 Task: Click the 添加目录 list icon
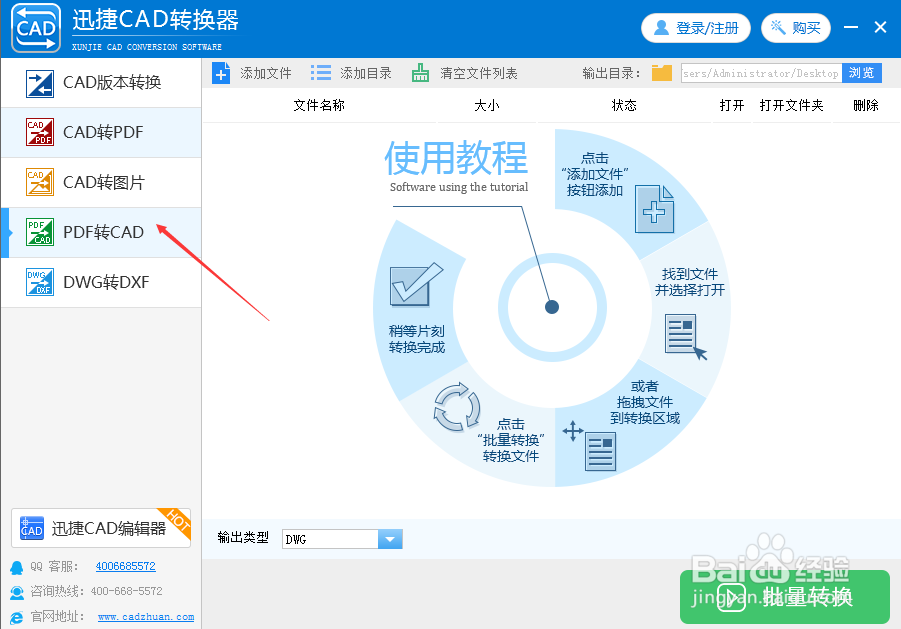point(322,72)
